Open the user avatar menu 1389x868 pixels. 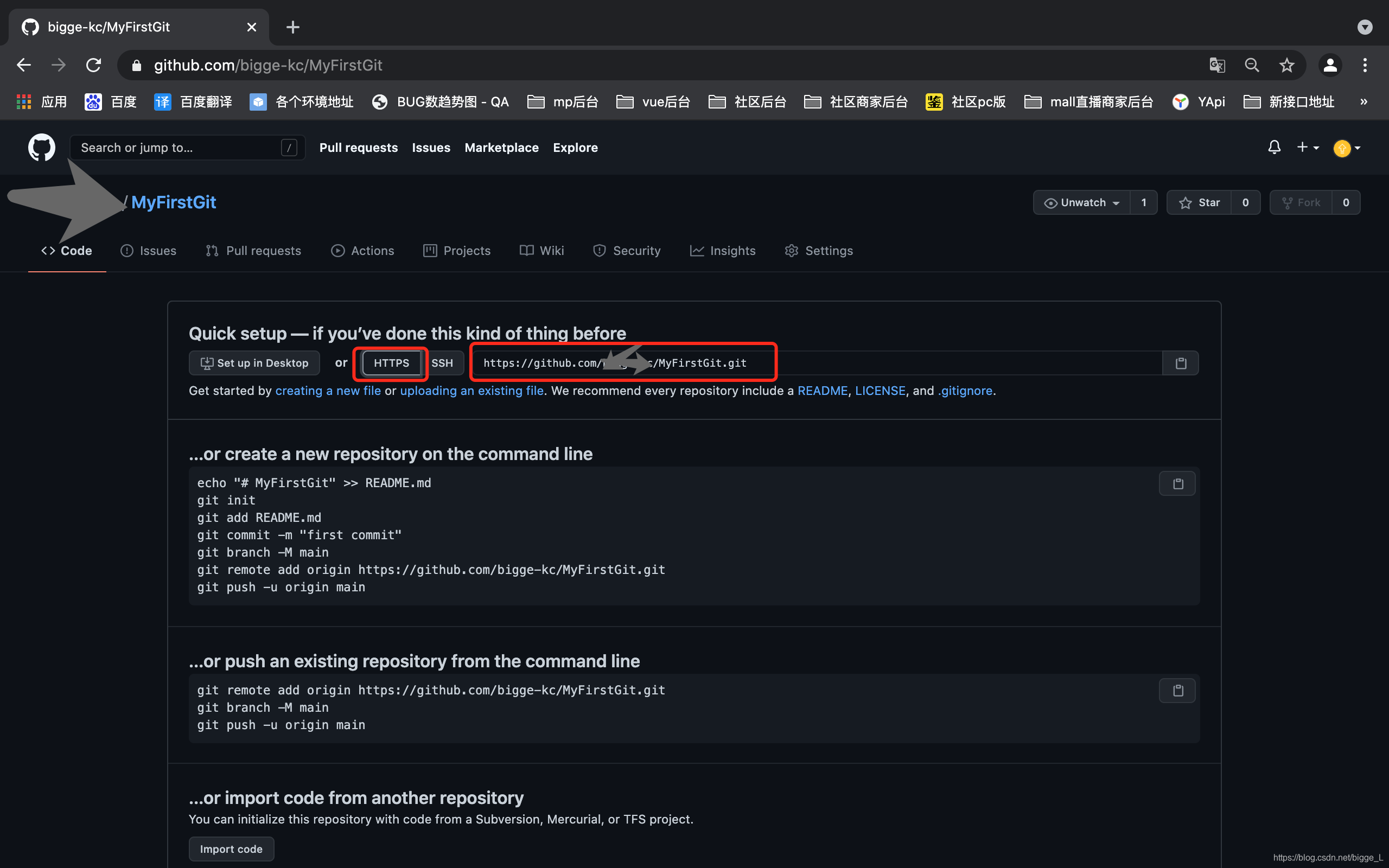[1347, 148]
